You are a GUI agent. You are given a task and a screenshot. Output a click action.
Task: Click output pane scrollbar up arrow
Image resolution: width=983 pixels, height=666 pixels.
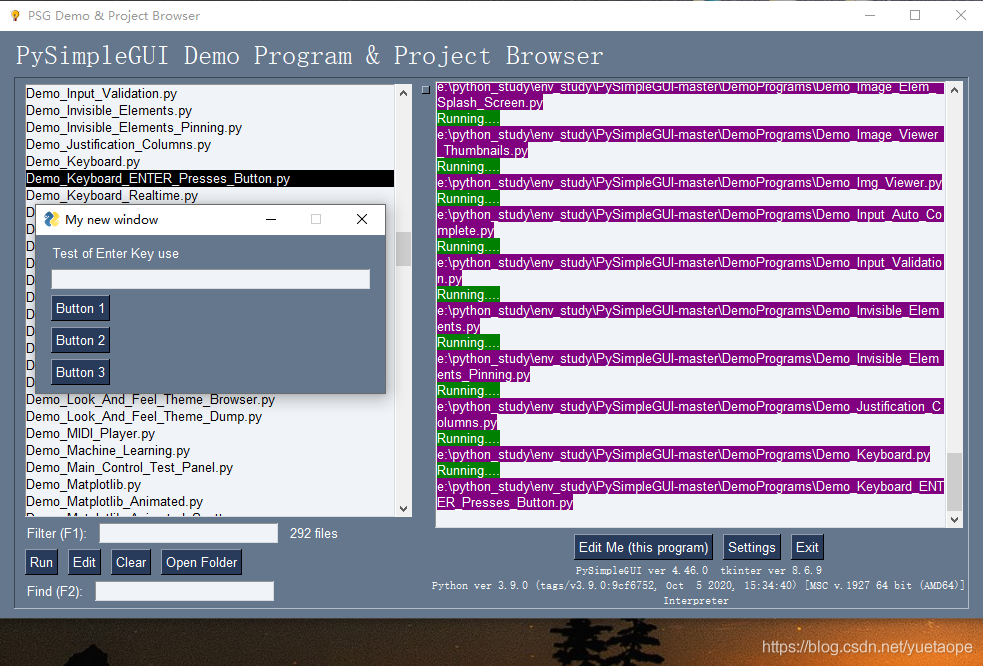pyautogui.click(x=954, y=90)
